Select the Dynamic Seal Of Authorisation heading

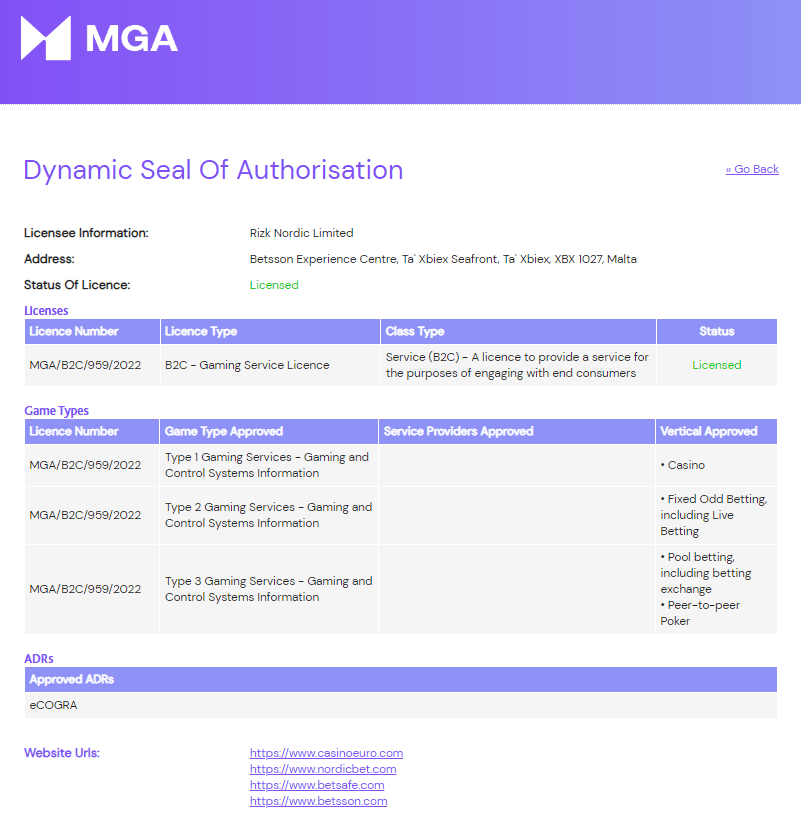pyautogui.click(x=213, y=170)
